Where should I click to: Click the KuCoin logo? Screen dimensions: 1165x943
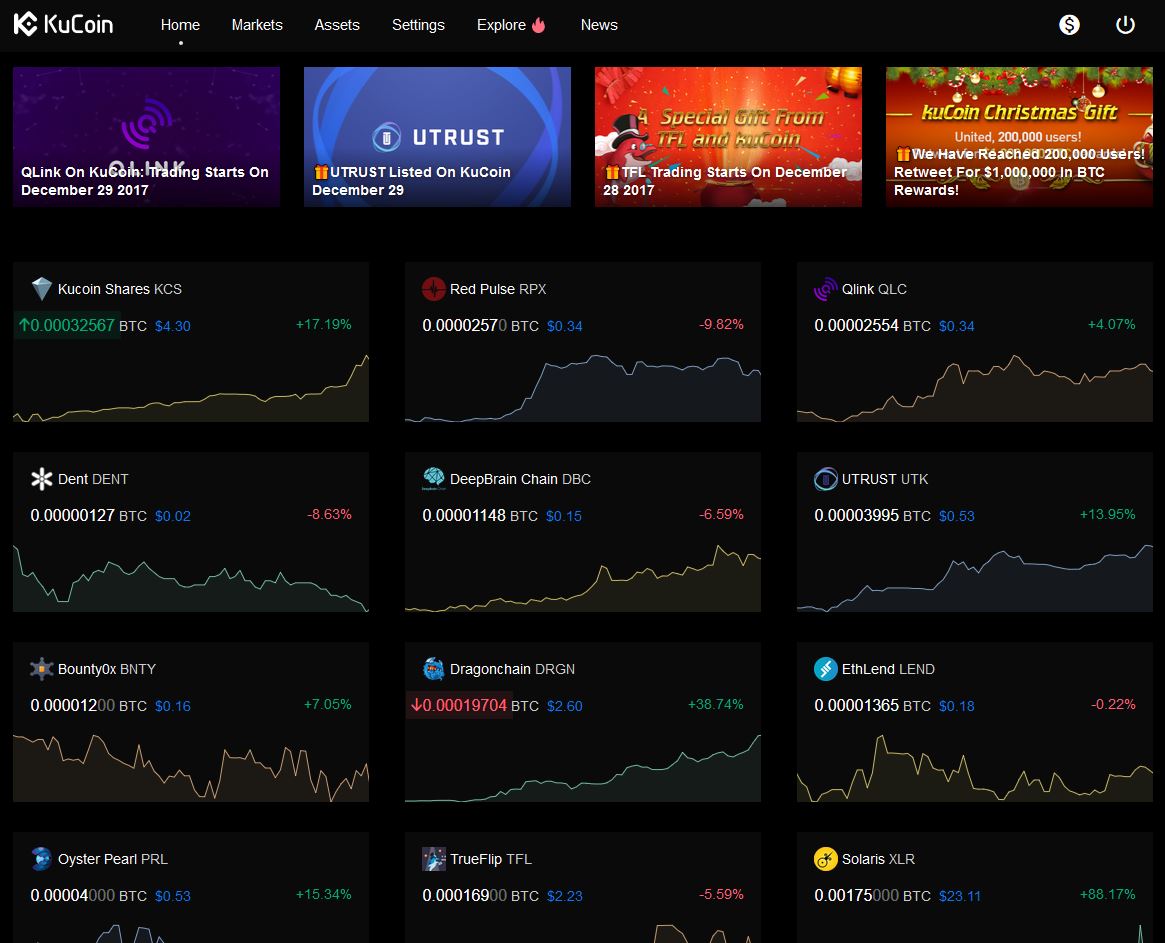coord(63,25)
